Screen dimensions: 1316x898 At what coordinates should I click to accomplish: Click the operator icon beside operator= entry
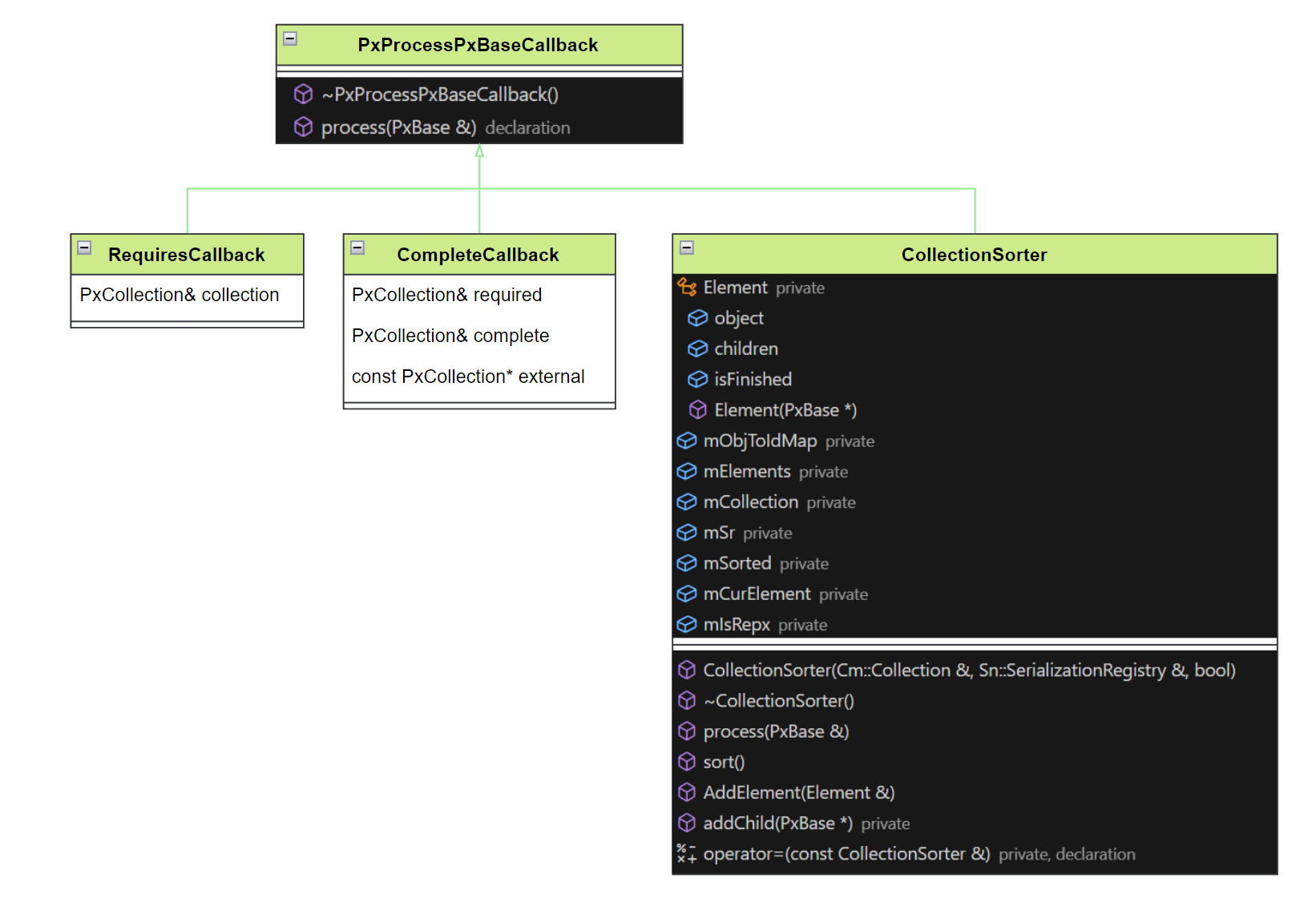[686, 854]
